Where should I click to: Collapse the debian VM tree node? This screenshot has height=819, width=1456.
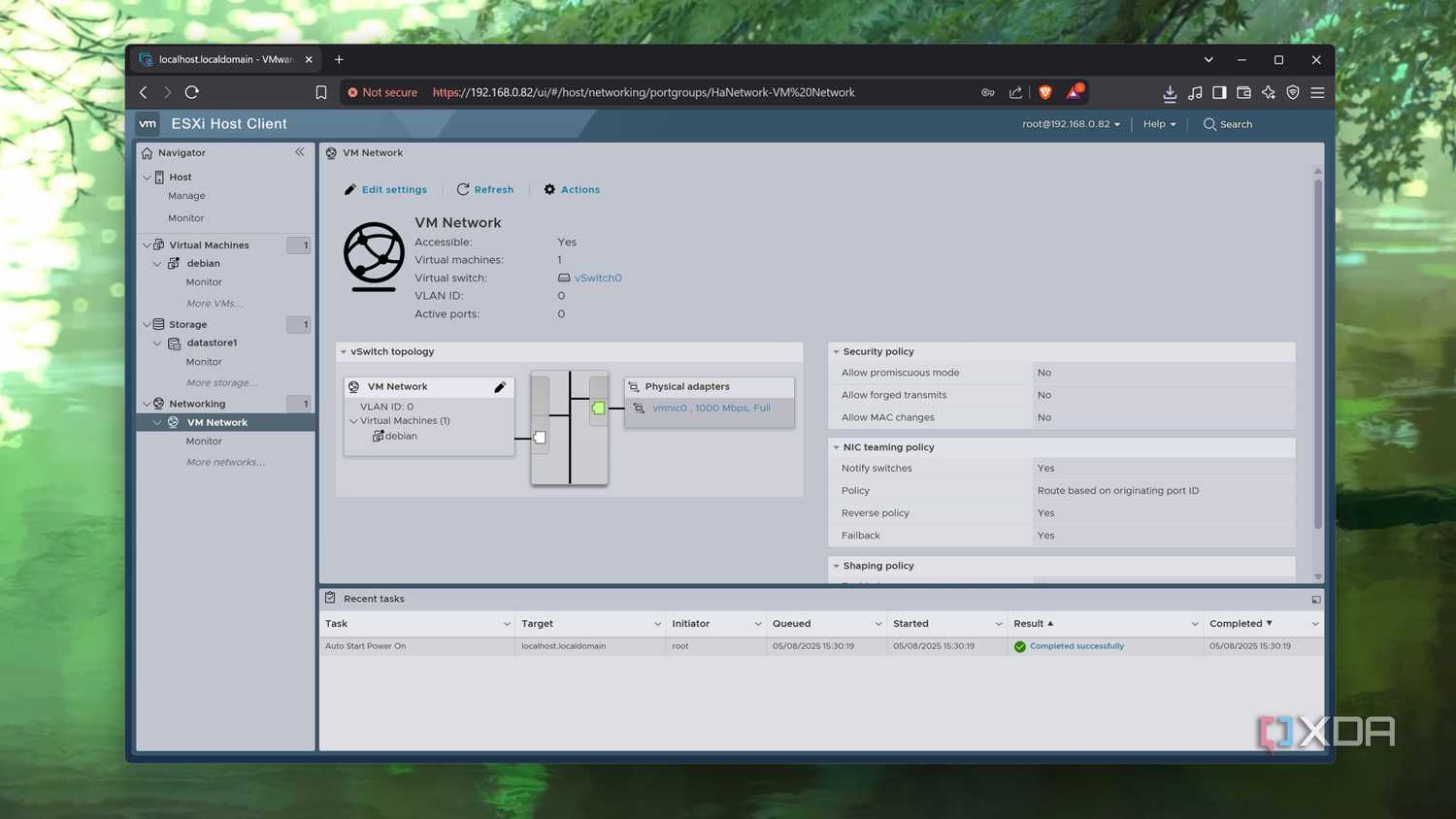pyautogui.click(x=157, y=264)
